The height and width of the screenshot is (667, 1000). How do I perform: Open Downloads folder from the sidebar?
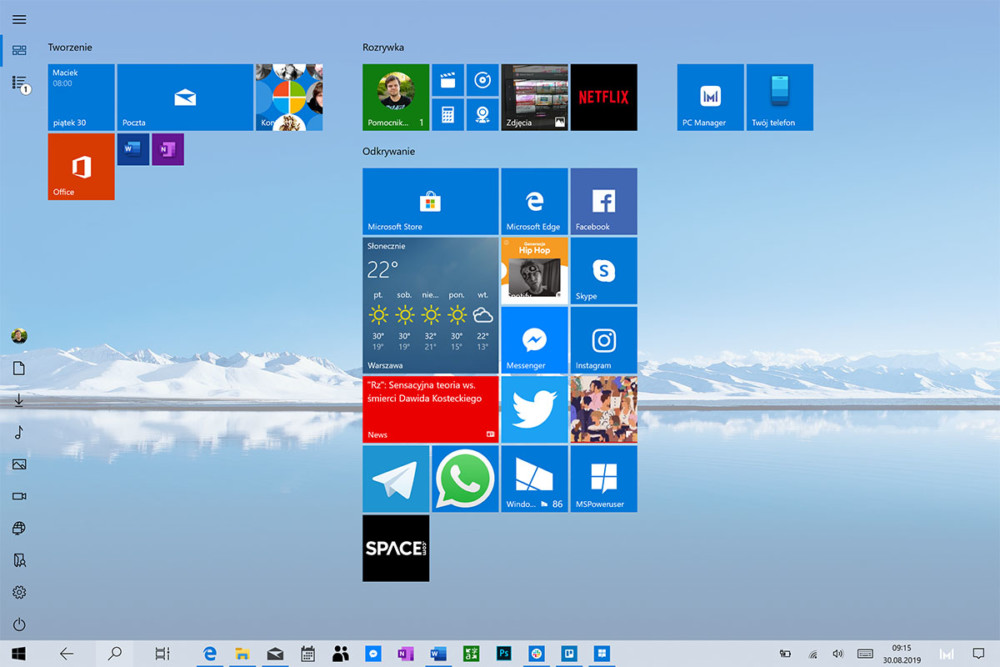(x=19, y=400)
